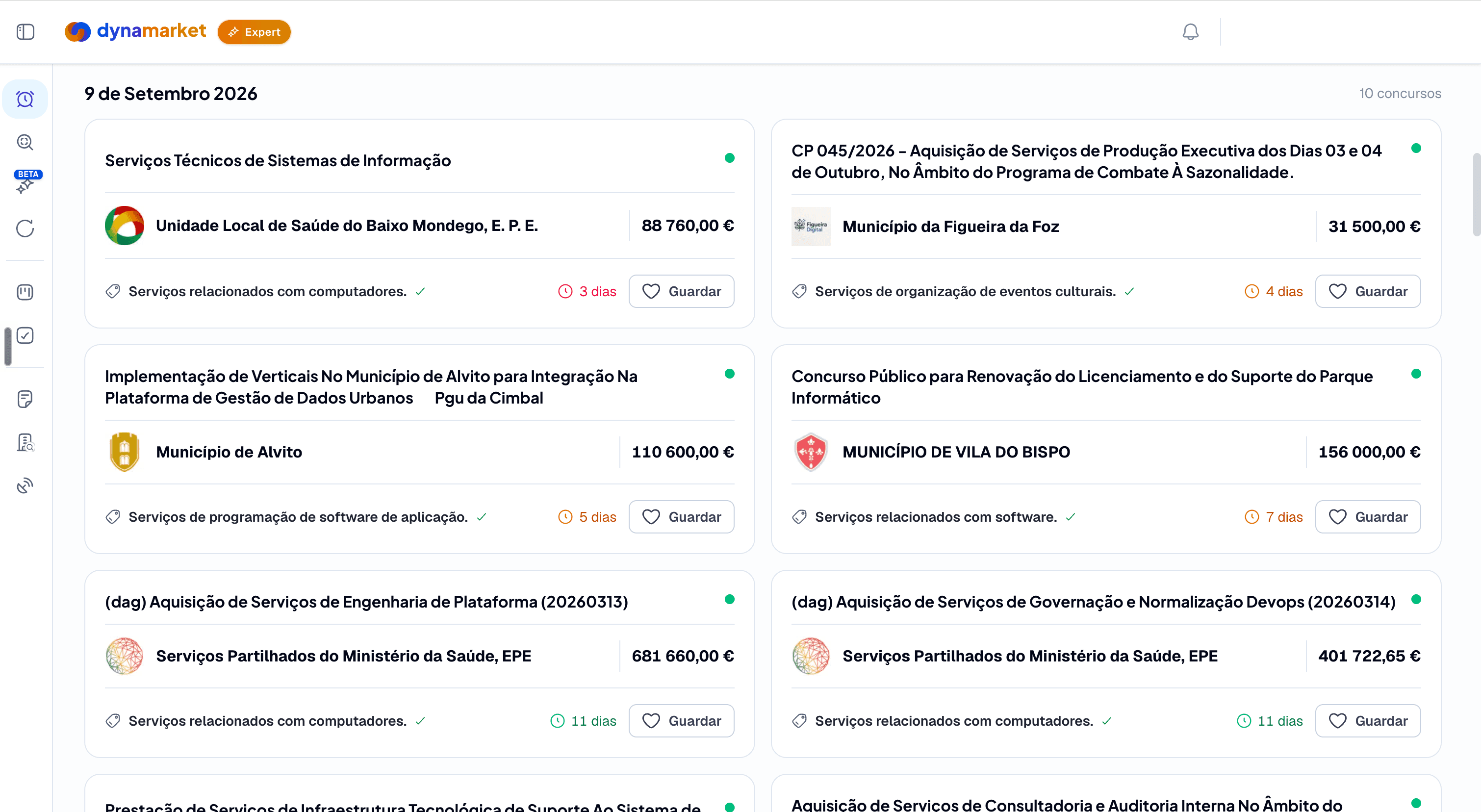Open the magnifier search sidebar icon
Screen dimensions: 1481x812
pyautogui.click(x=25, y=142)
